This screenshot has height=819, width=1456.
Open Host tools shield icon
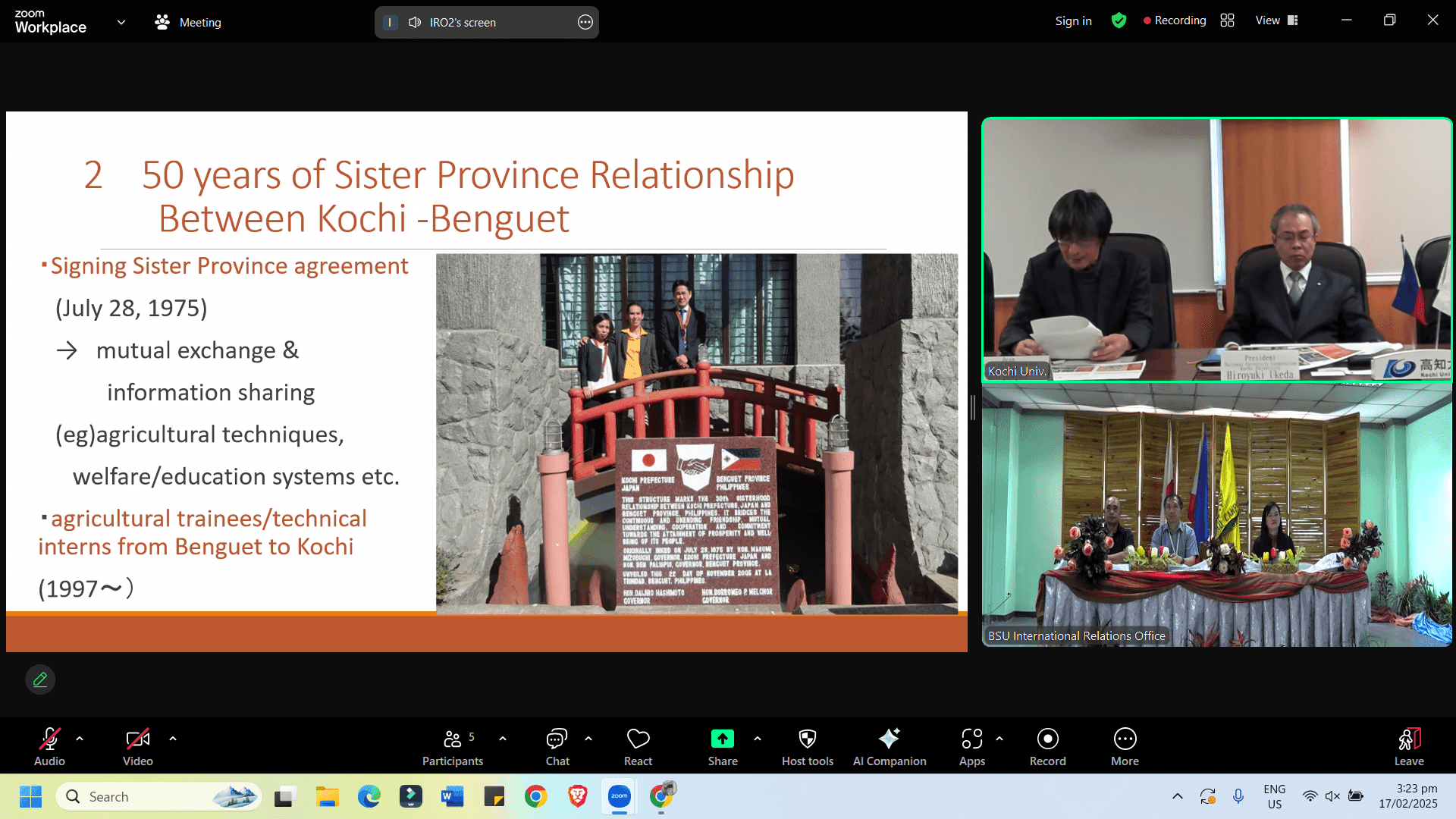click(x=807, y=746)
